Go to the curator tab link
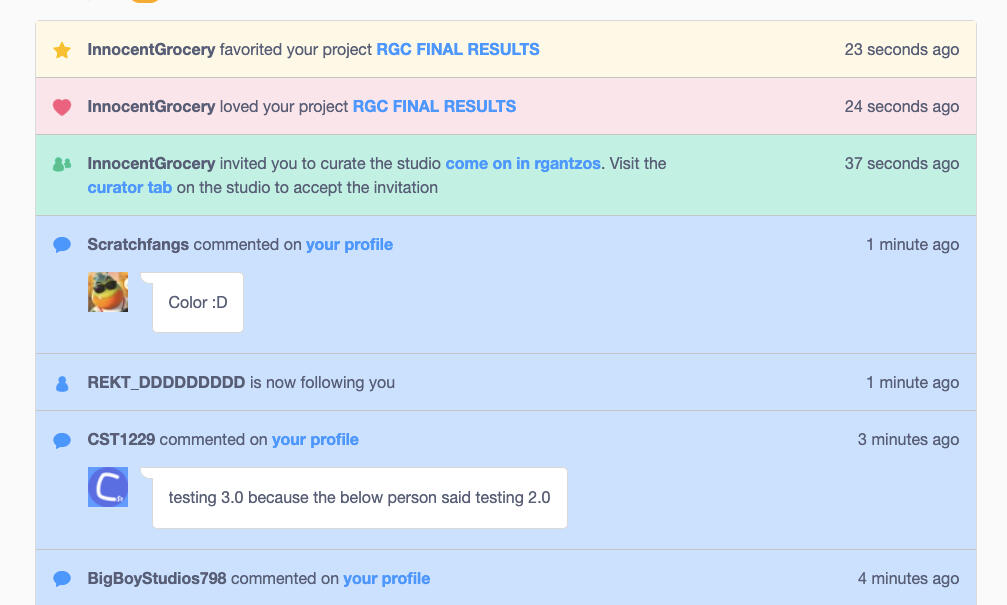 point(130,187)
